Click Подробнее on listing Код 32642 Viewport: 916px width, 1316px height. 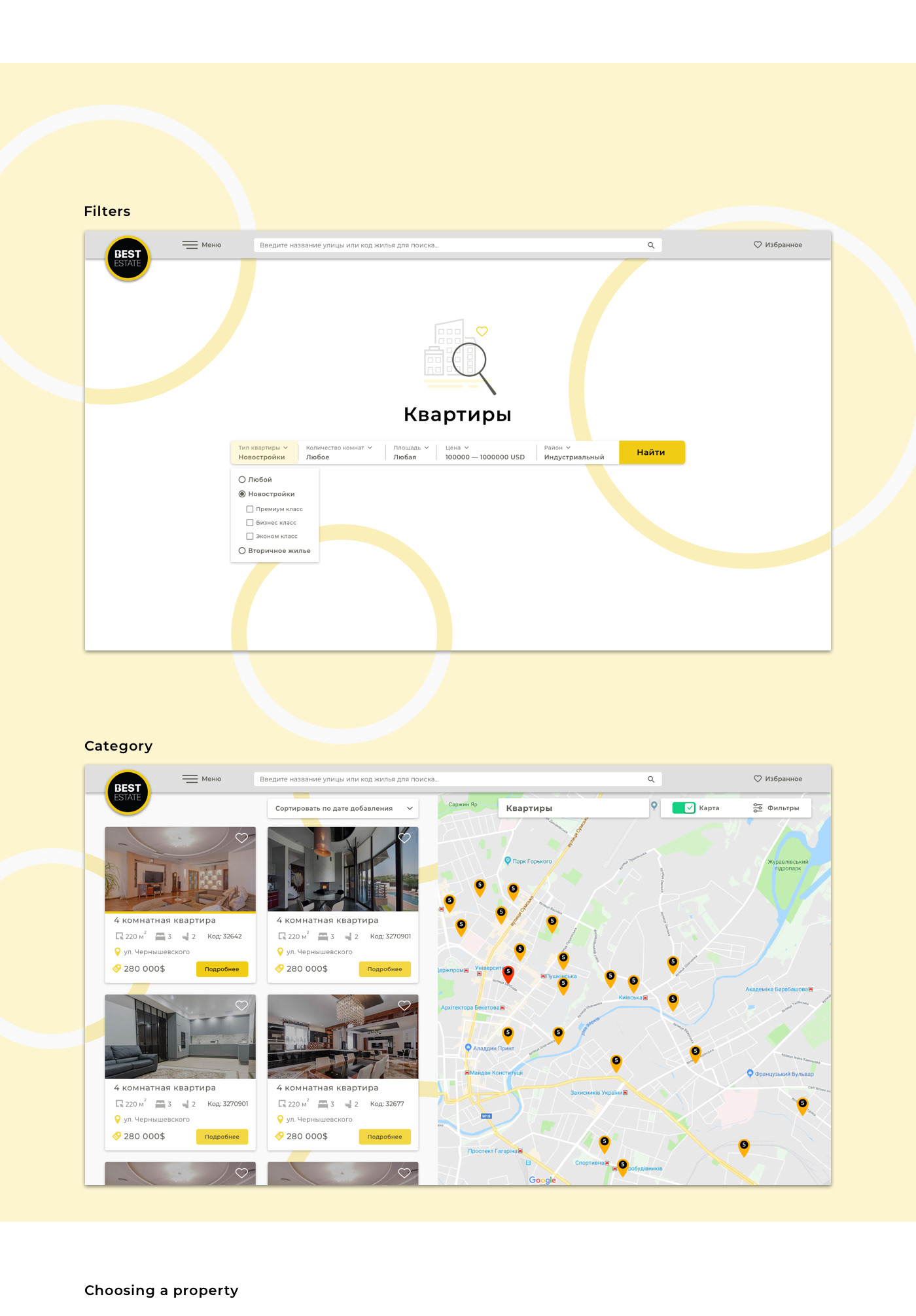click(222, 969)
